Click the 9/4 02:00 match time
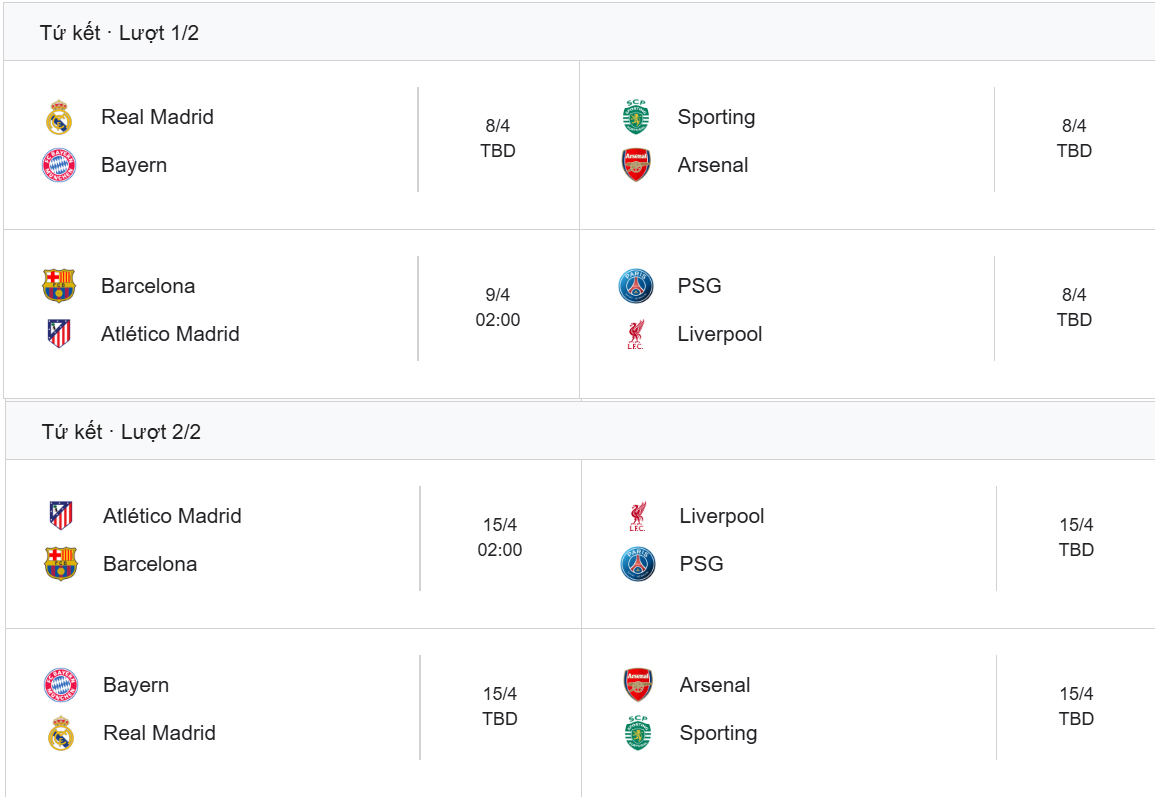The image size is (1155, 797). tap(498, 308)
